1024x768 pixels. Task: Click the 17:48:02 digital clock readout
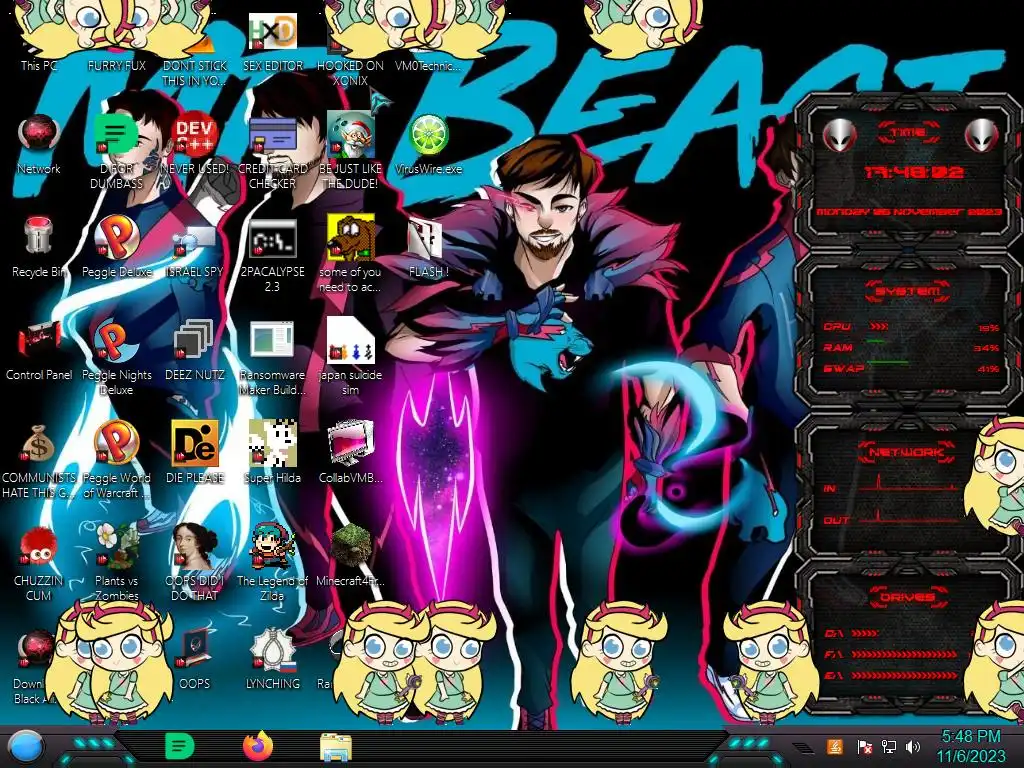(x=914, y=172)
